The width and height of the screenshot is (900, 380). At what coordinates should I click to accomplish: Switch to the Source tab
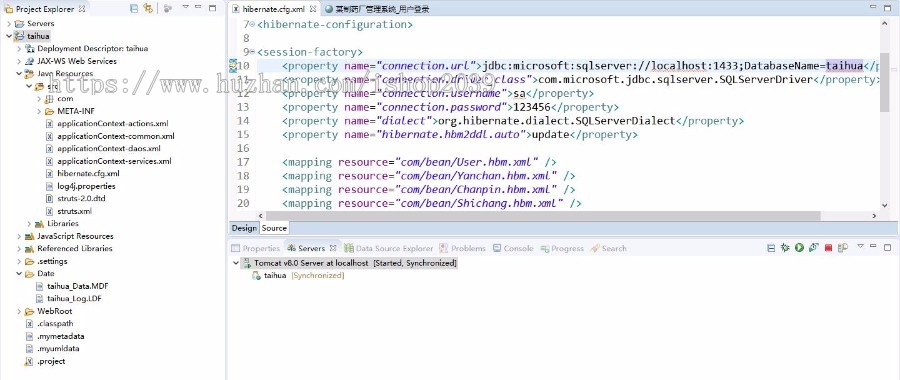point(274,228)
